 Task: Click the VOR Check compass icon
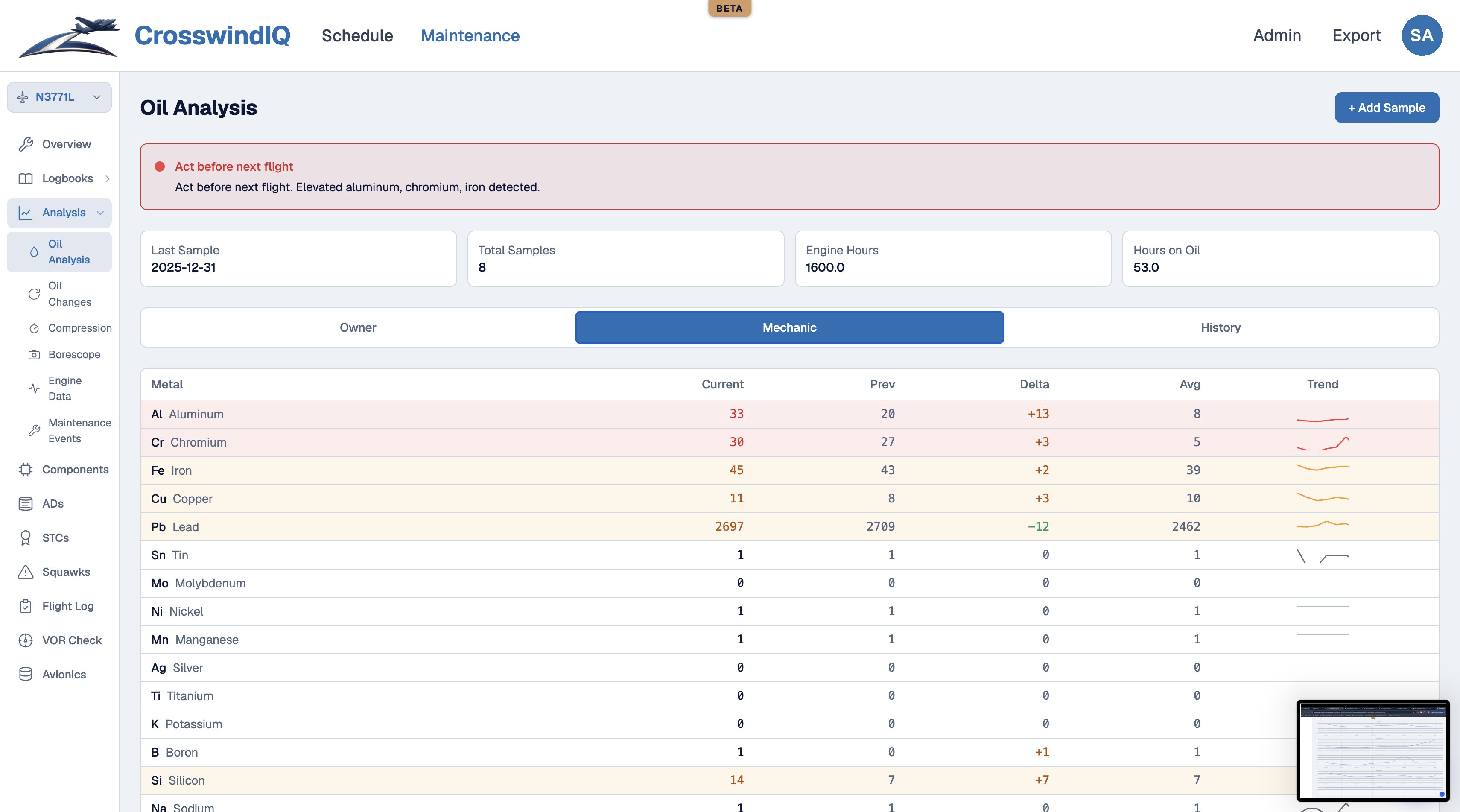pos(26,640)
